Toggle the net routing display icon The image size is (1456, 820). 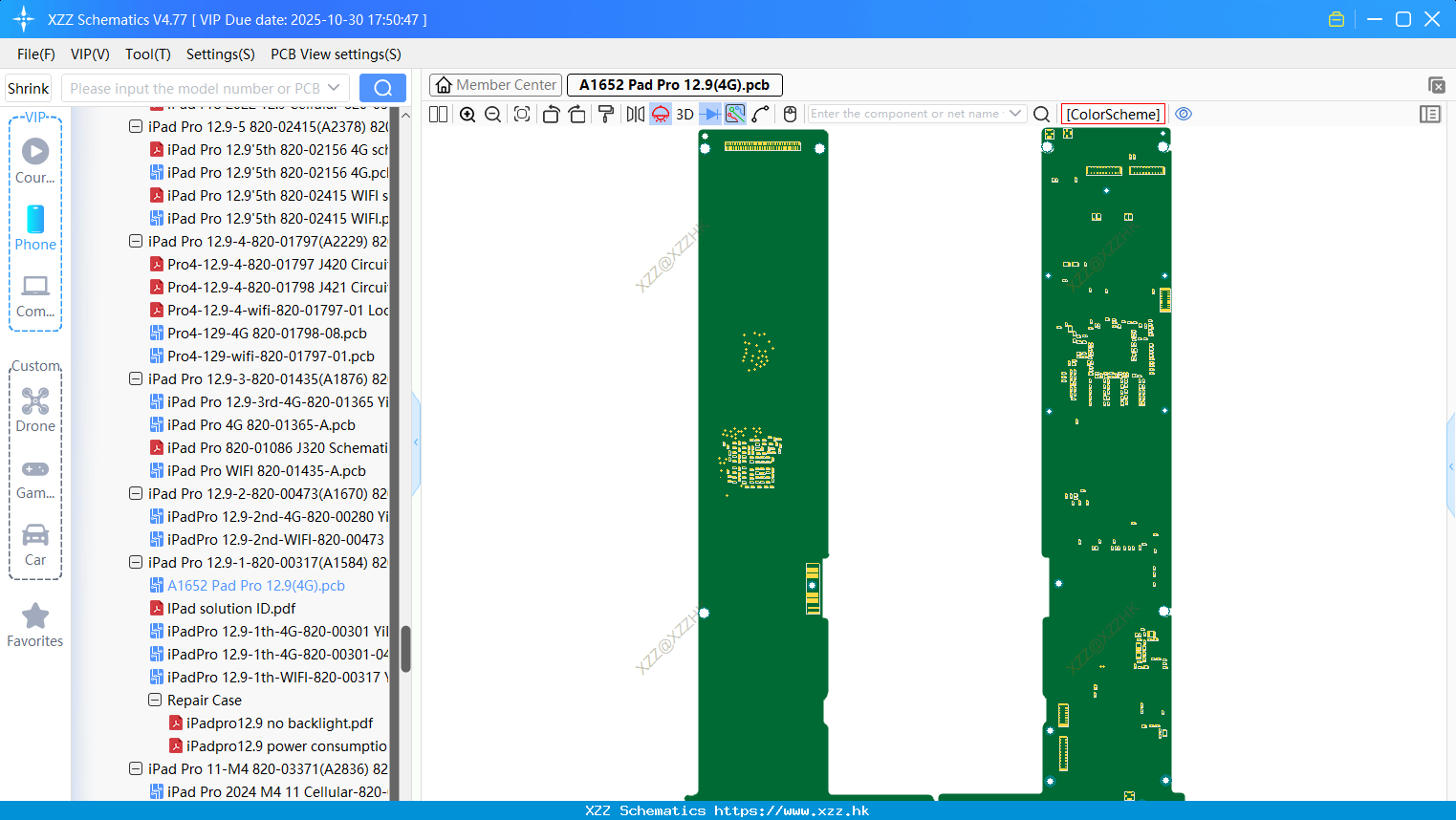[735, 115]
